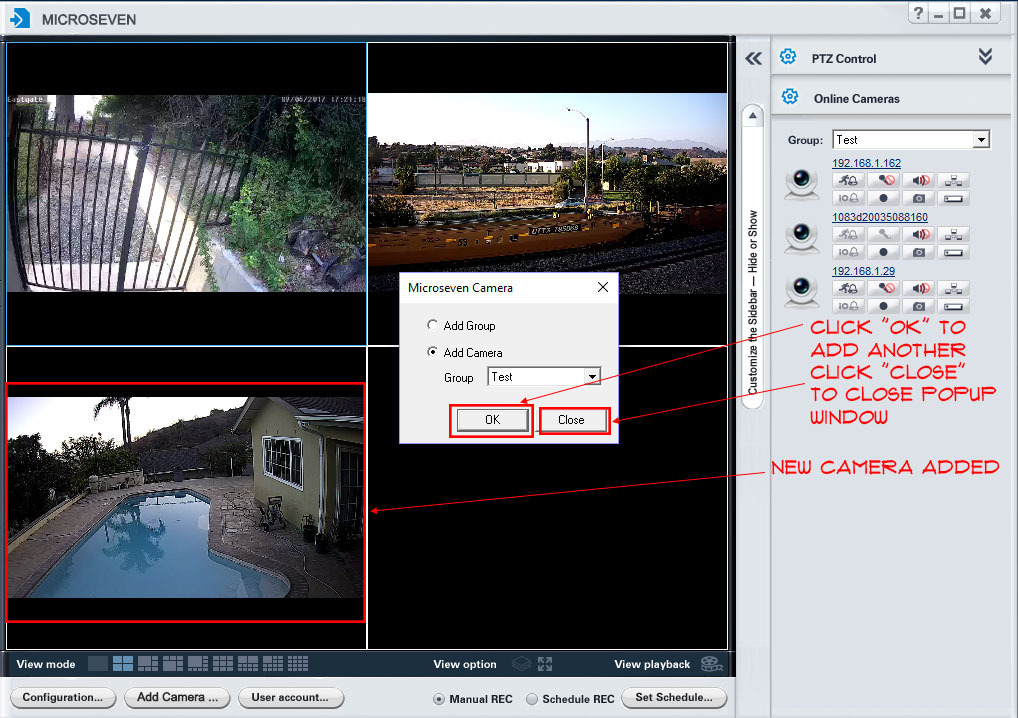Image resolution: width=1018 pixels, height=718 pixels.
Task: Select the densest grid view mode icon
Action: click(298, 663)
